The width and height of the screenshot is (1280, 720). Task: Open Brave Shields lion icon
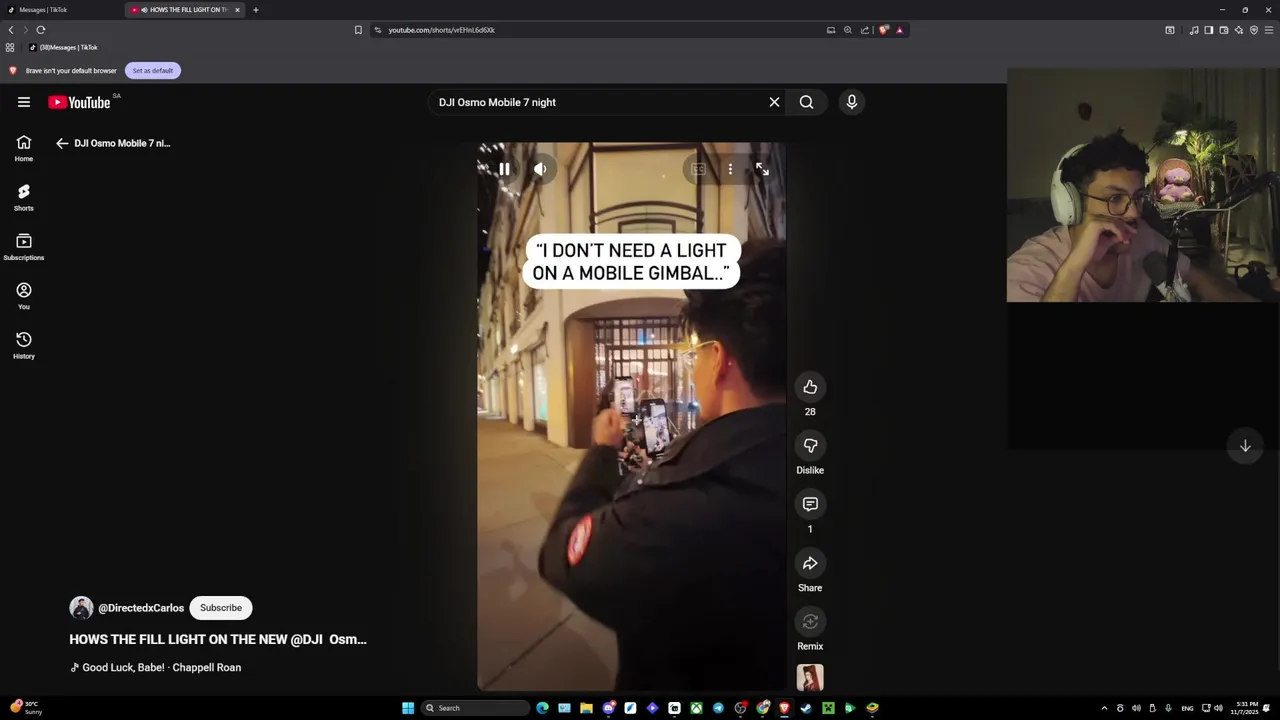point(883,30)
